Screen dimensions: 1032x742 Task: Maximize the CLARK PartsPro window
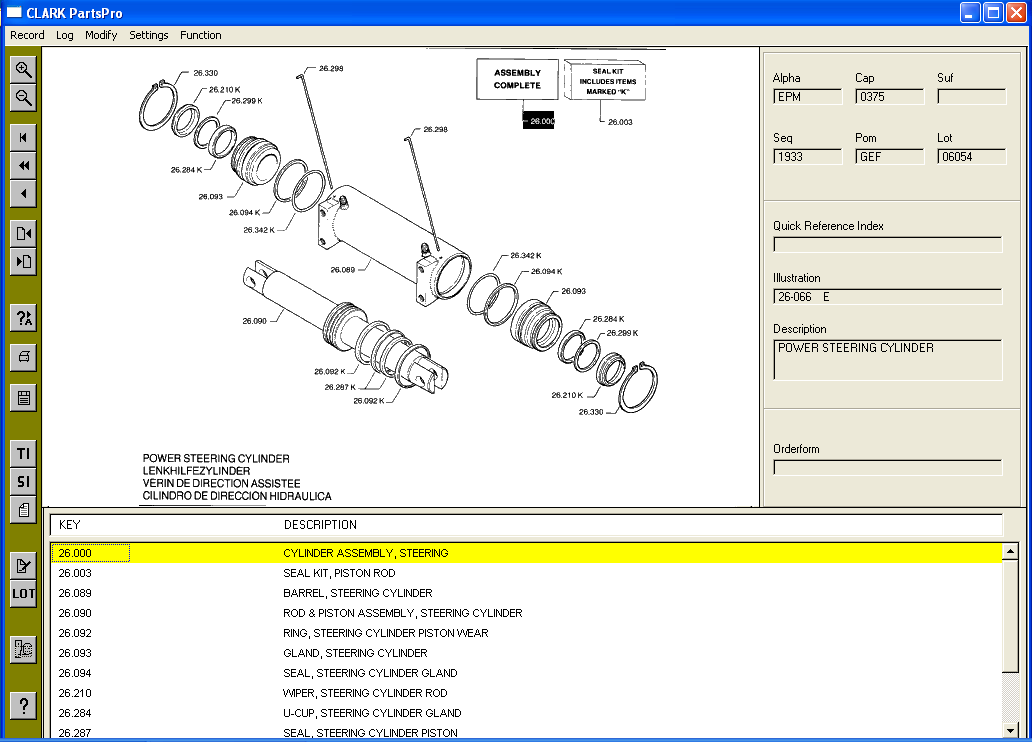(x=993, y=13)
